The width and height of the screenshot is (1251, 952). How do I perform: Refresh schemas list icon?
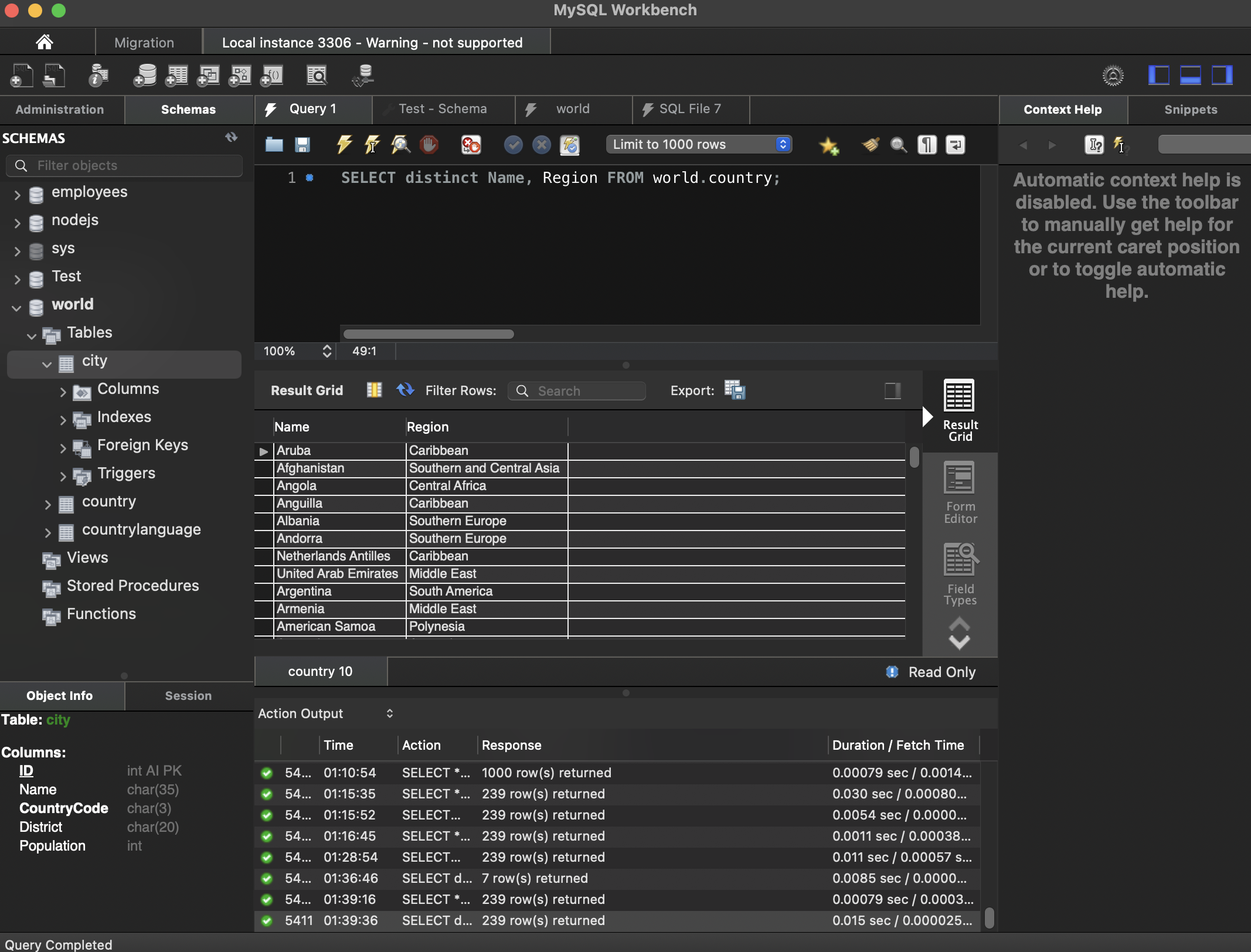tap(232, 138)
